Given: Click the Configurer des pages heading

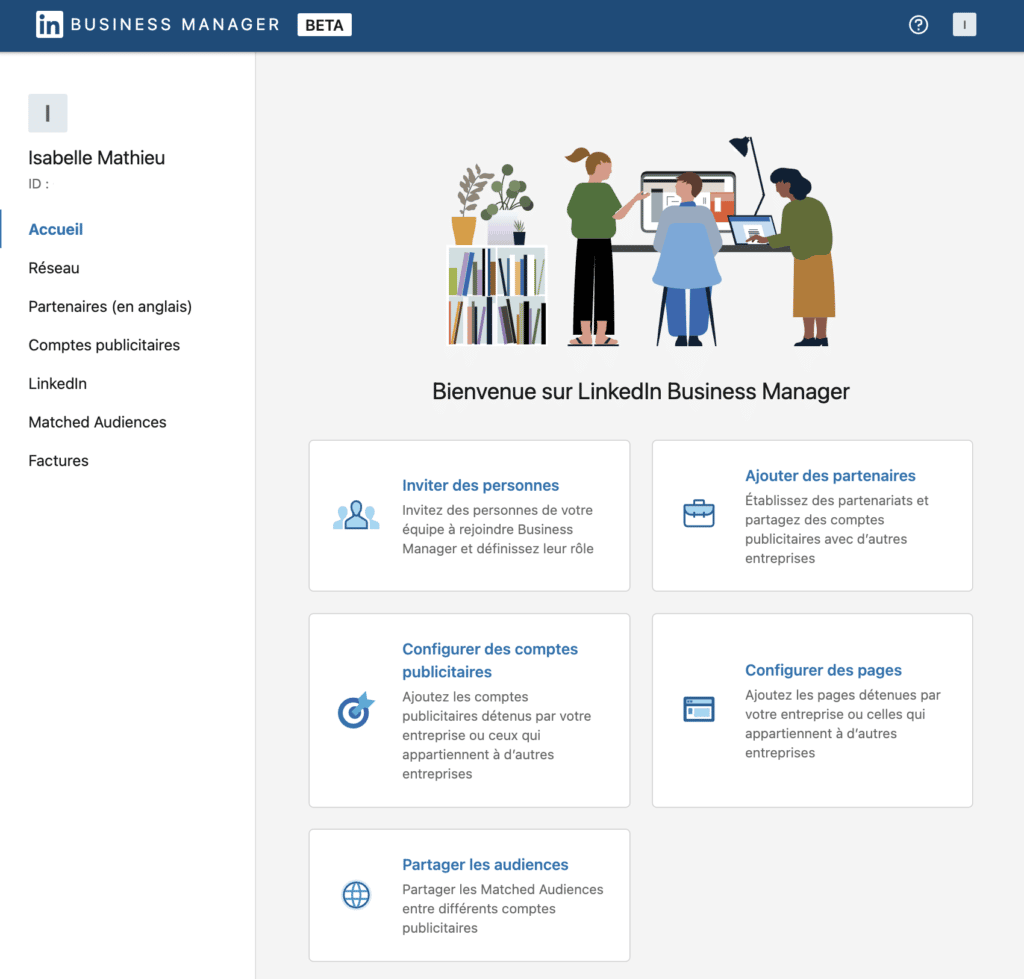Looking at the screenshot, I should click(x=823, y=670).
